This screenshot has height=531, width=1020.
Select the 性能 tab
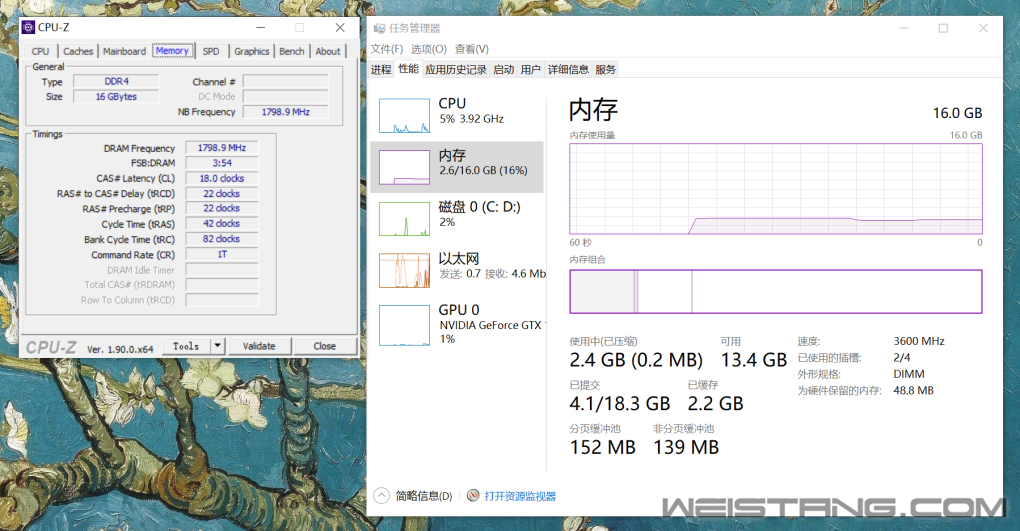(x=409, y=69)
